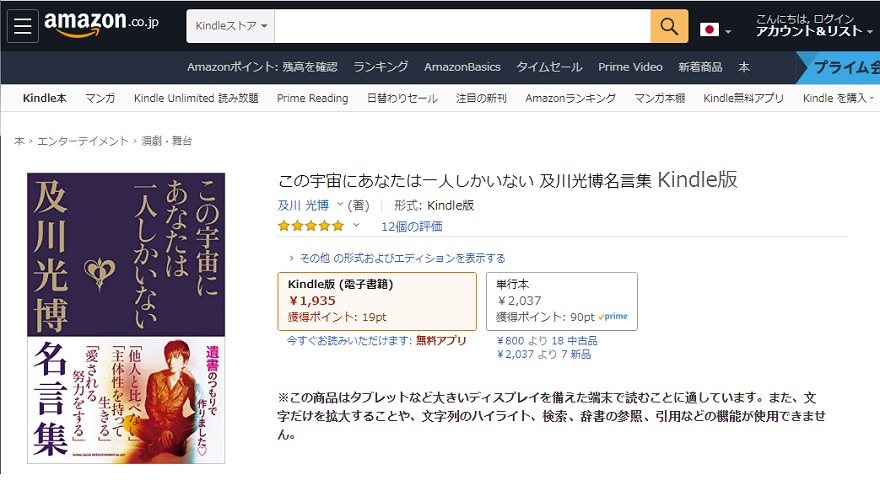This screenshot has height=480, width=880.
Task: Expand the language dropdown arrow beside the flag
Action: [728, 32]
